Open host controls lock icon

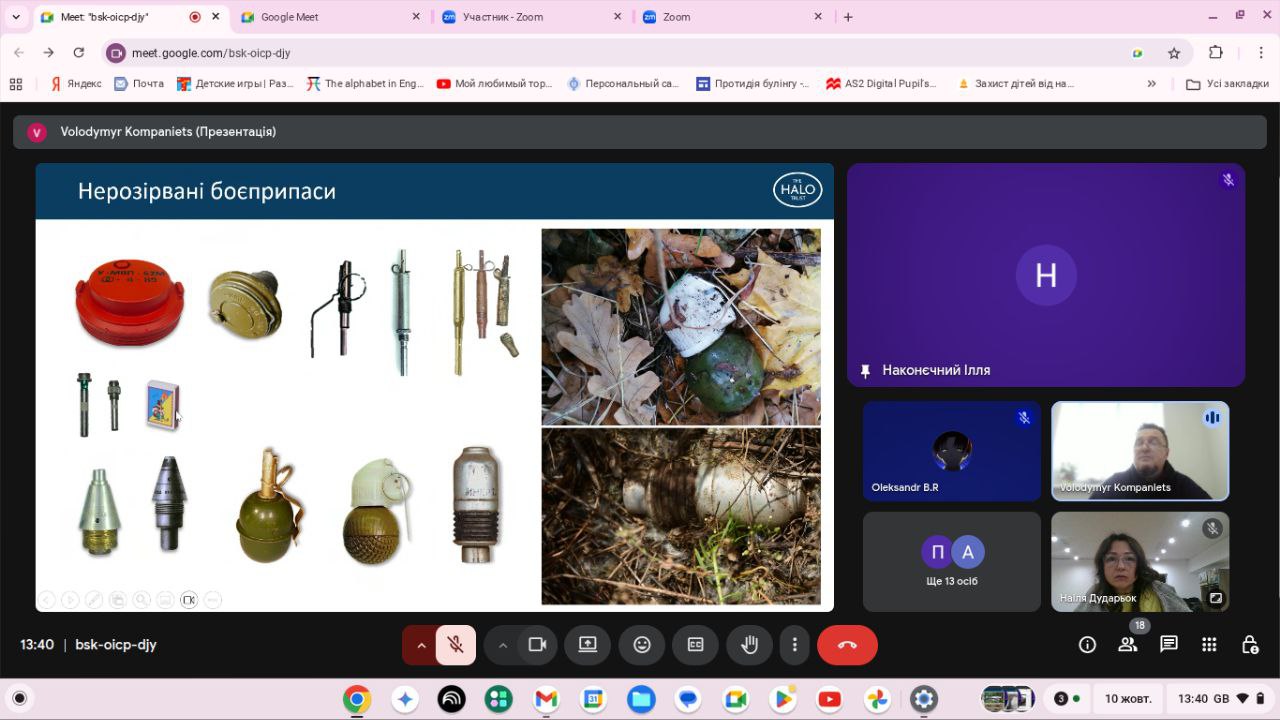pos(1250,645)
